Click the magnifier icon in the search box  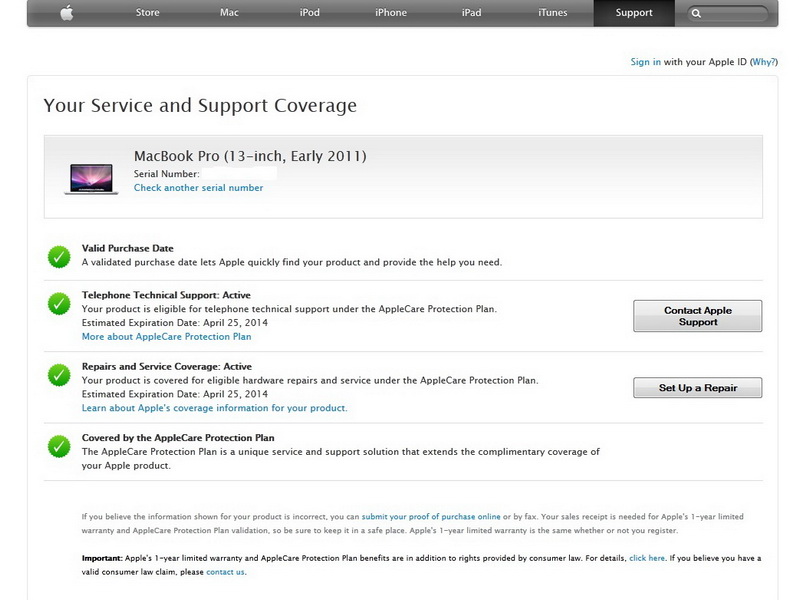(696, 14)
